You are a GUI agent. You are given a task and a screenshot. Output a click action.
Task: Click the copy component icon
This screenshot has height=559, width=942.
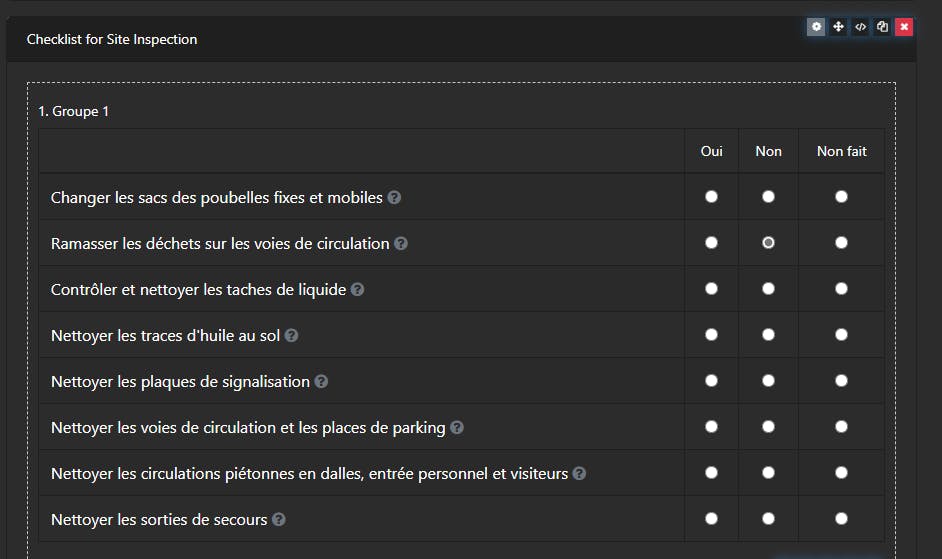882,27
